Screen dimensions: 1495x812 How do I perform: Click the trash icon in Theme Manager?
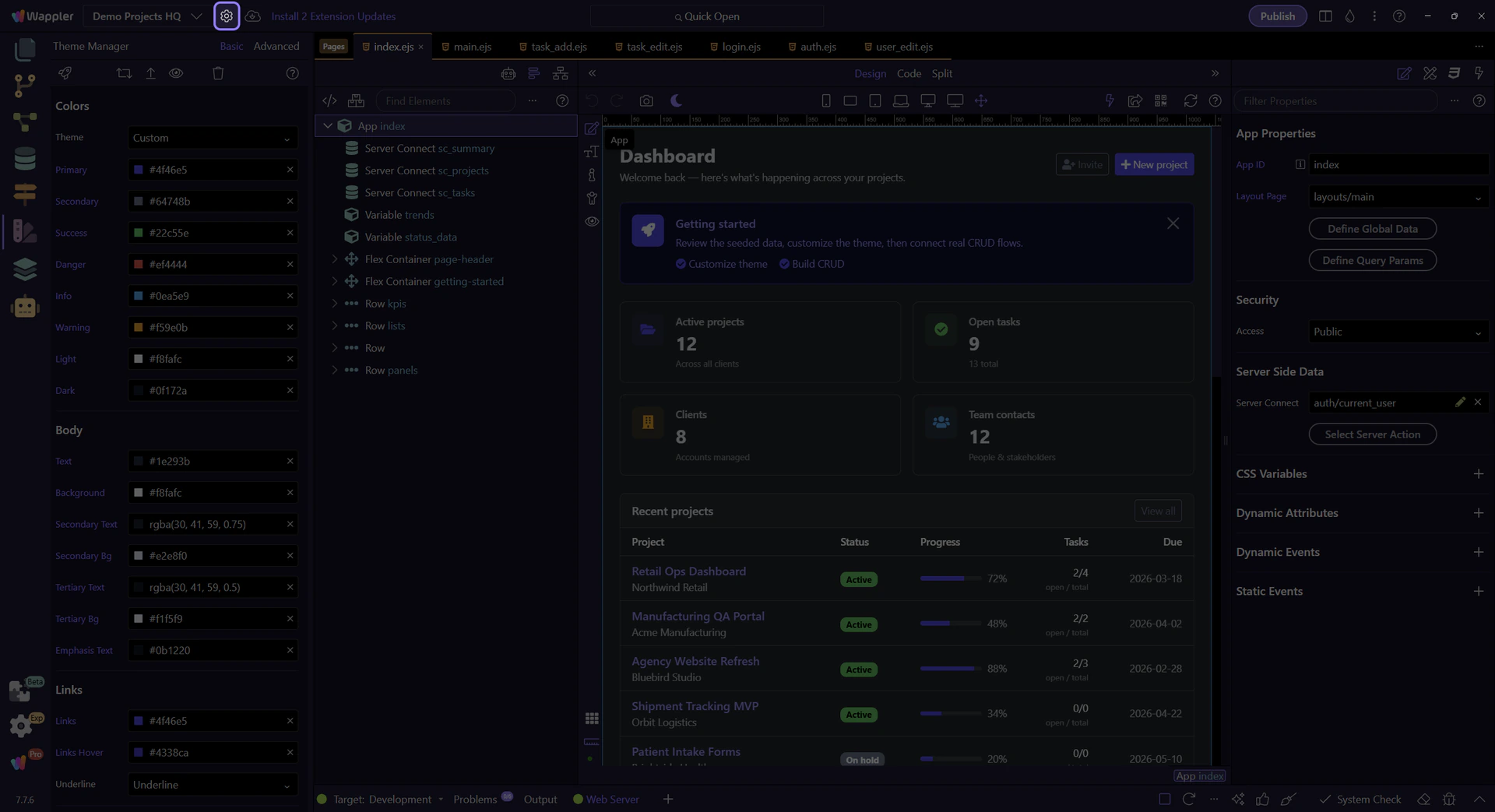click(218, 73)
